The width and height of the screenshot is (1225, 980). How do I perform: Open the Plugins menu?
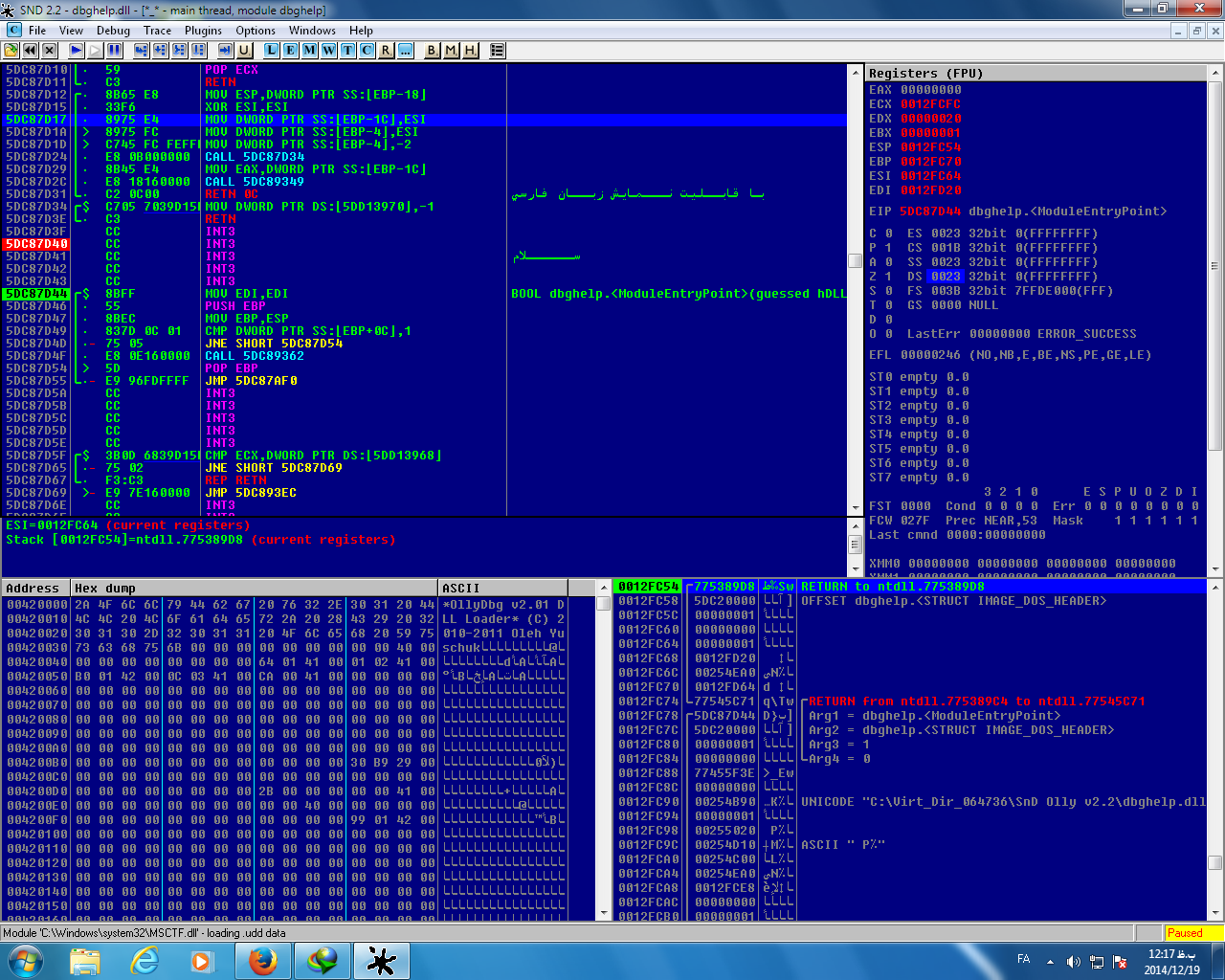point(203,31)
